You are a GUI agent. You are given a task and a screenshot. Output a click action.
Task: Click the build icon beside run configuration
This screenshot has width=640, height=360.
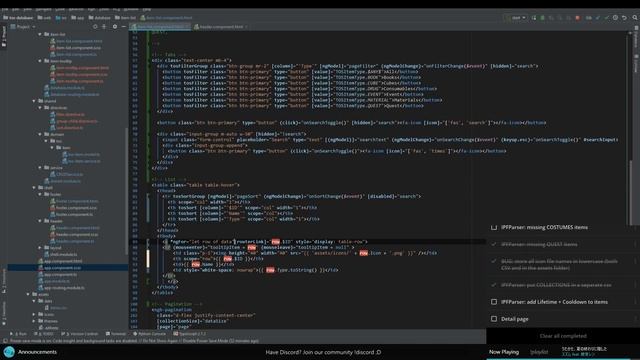point(534,18)
